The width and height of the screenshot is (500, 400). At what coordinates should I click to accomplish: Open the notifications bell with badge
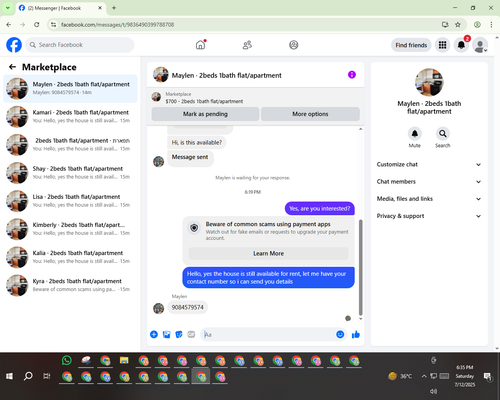(461, 45)
